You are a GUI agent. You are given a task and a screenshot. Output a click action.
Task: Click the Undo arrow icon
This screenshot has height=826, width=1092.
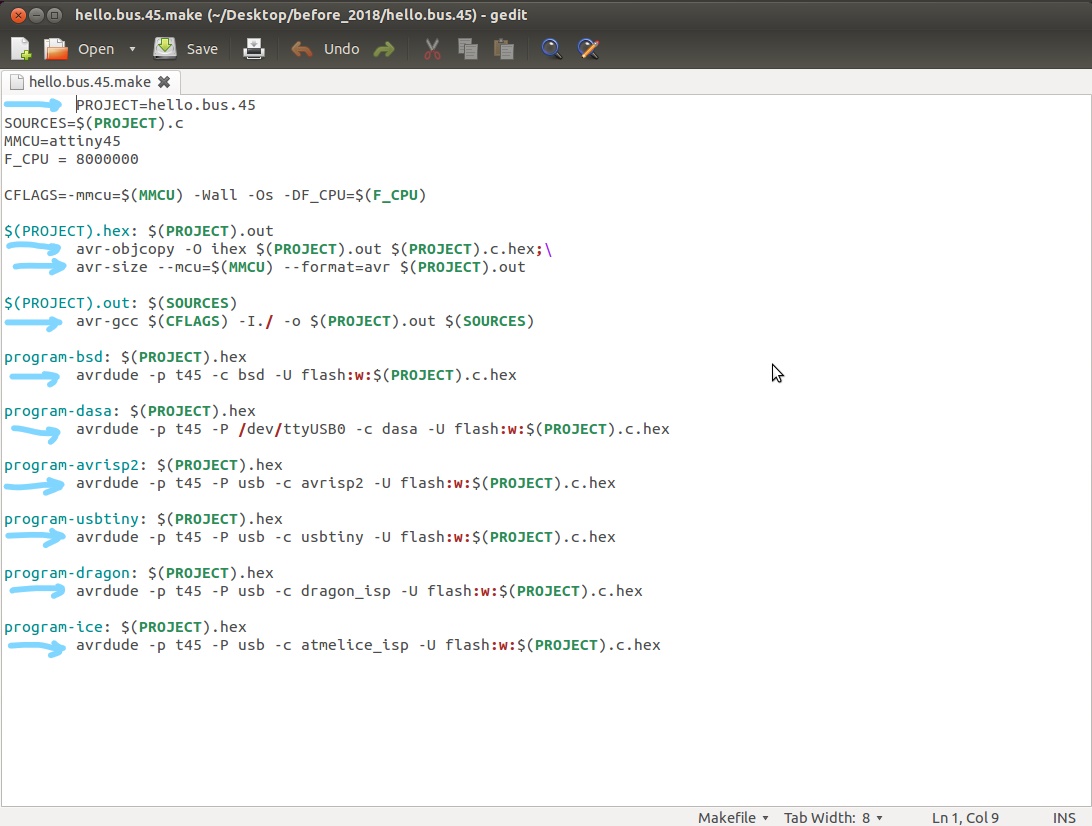coord(301,49)
